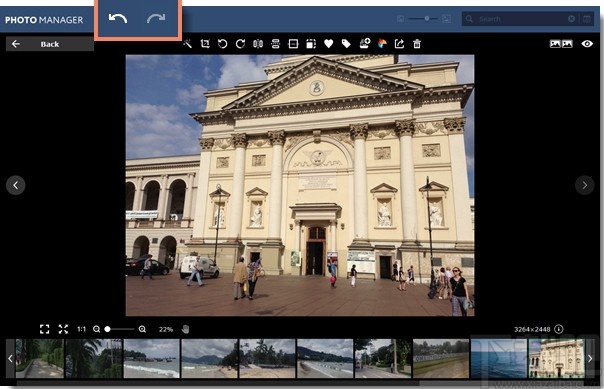This screenshot has width=604, height=389.
Task: Click the large-thumbnail icon right of the top slider
Action: pyautogui.click(x=446, y=18)
